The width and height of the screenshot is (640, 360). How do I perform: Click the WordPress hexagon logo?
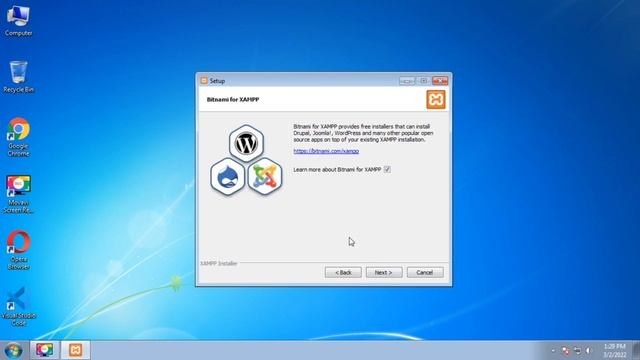click(246, 143)
